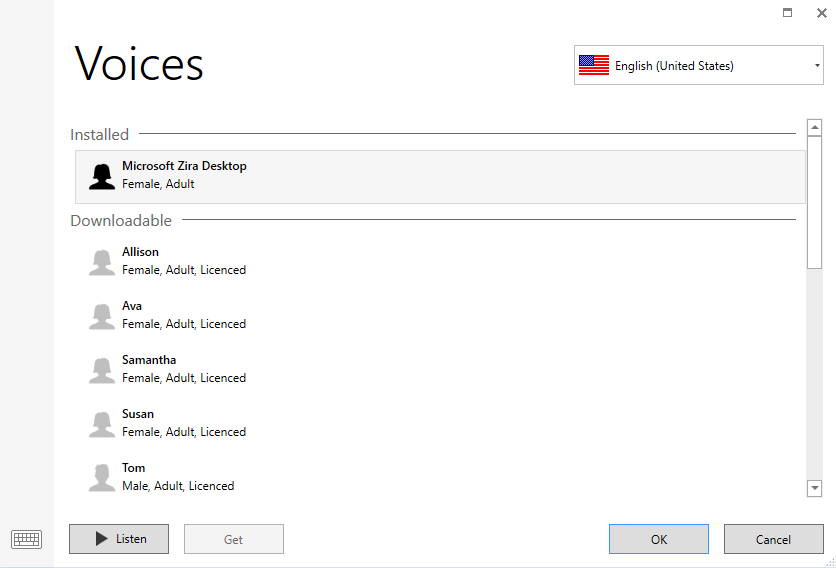Open the English (United States) language dropdown
This screenshot has height=568, width=836.
(x=698, y=65)
